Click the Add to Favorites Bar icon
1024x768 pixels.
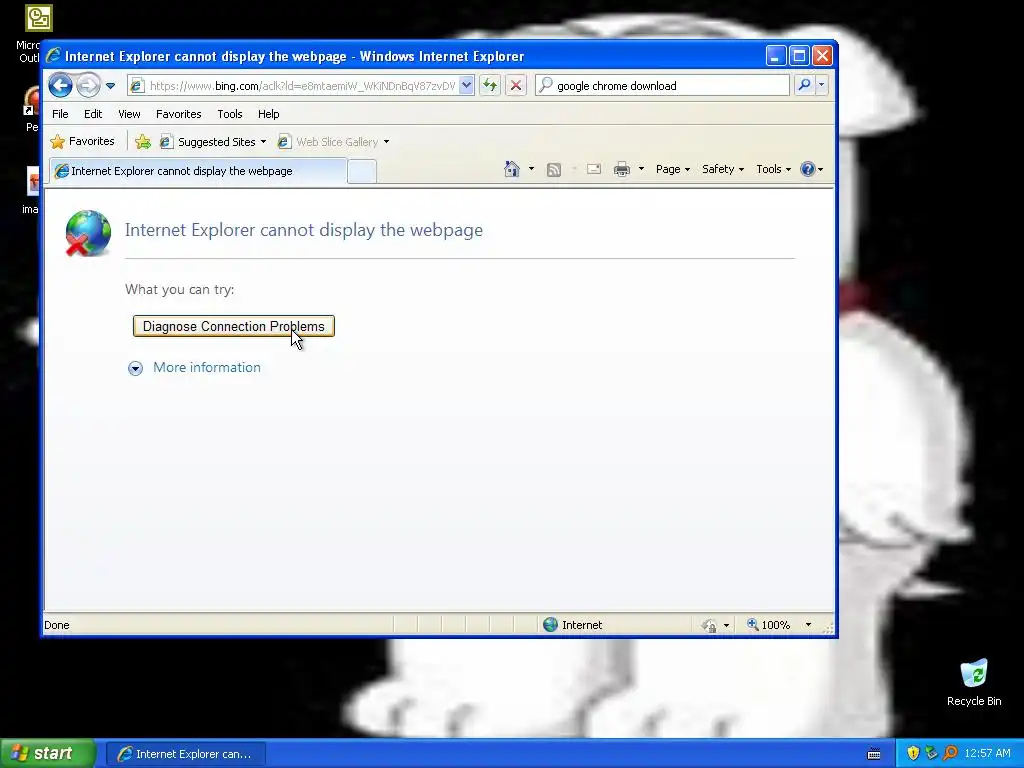[143, 142]
